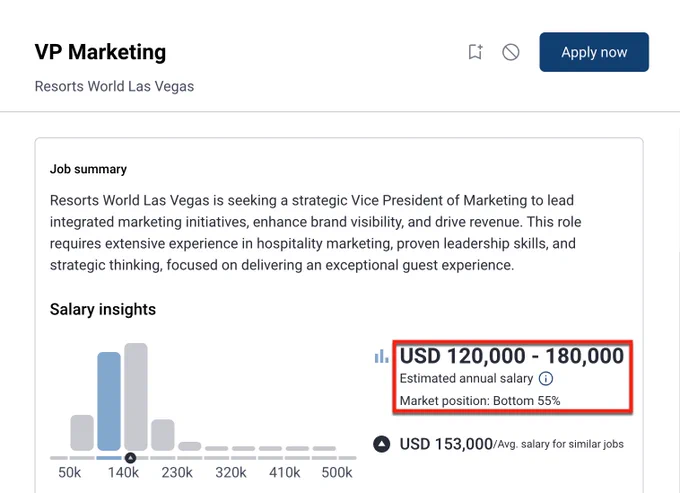Image resolution: width=680 pixels, height=493 pixels.
Task: Select the tallest gray histogram bar
Action: click(136, 397)
